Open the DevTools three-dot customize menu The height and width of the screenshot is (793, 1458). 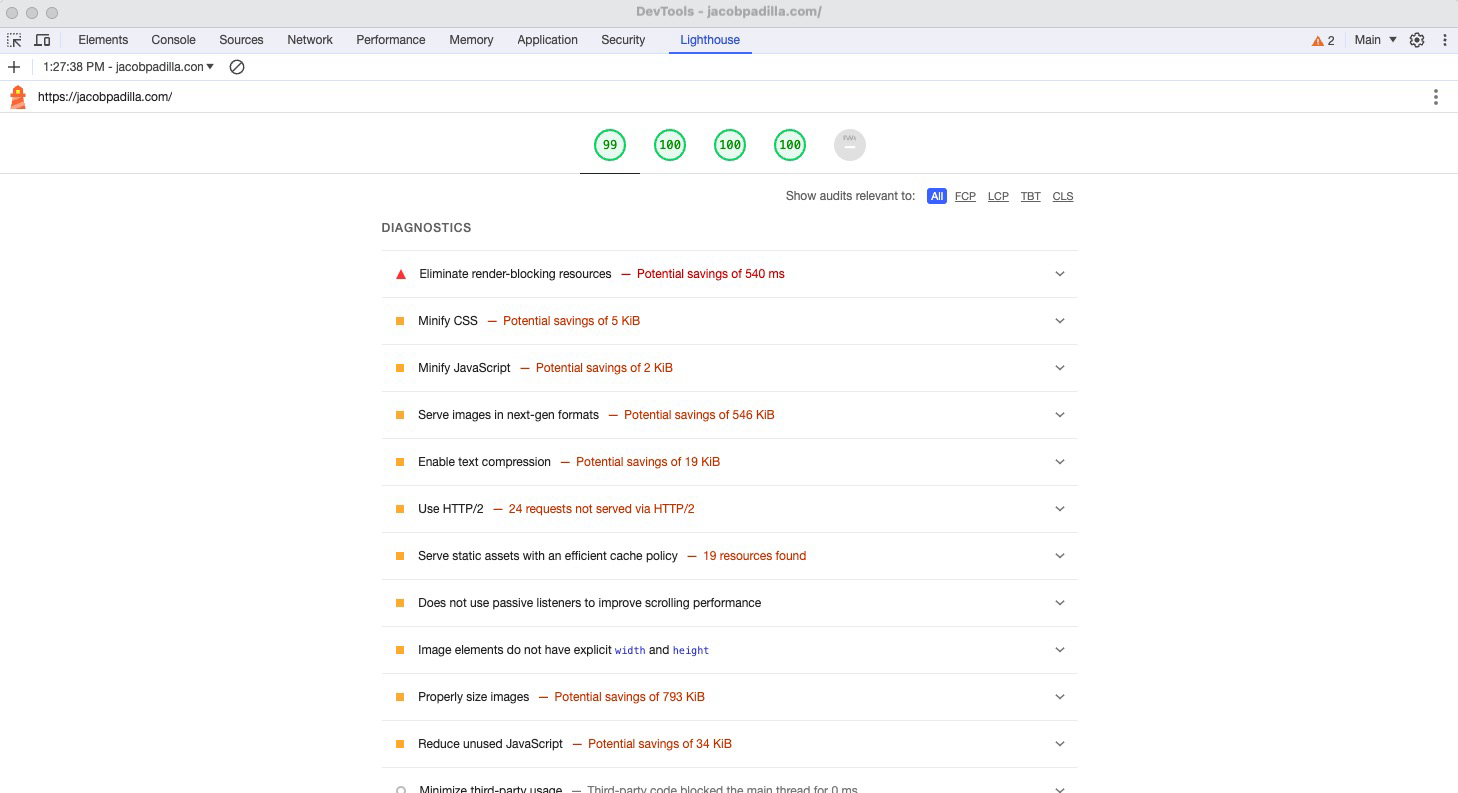1445,40
